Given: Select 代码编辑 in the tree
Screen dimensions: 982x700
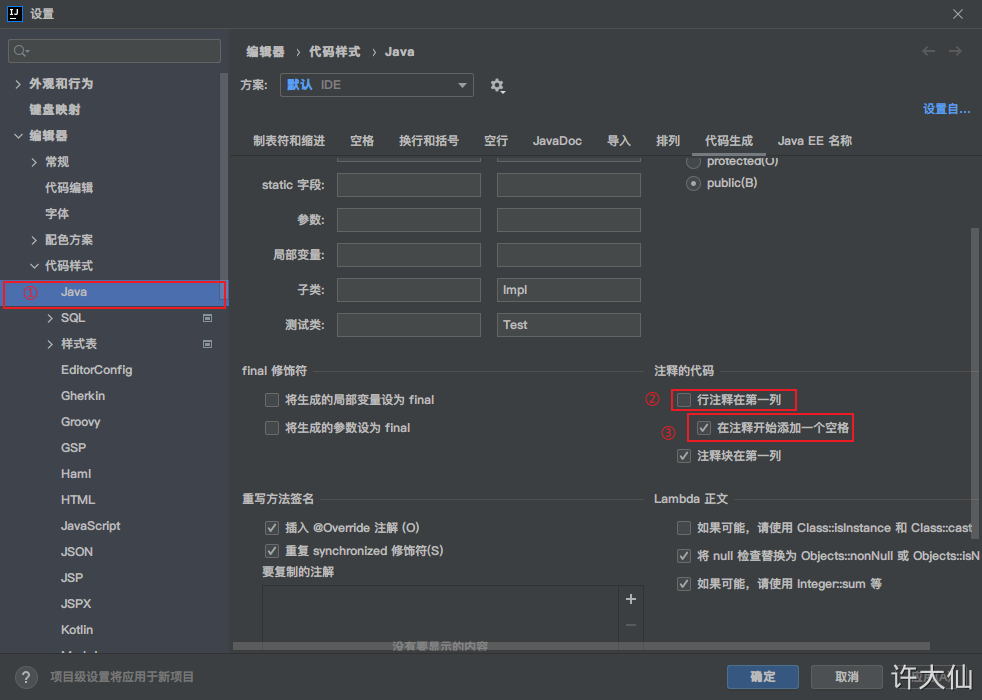Looking at the screenshot, I should 69,188.
